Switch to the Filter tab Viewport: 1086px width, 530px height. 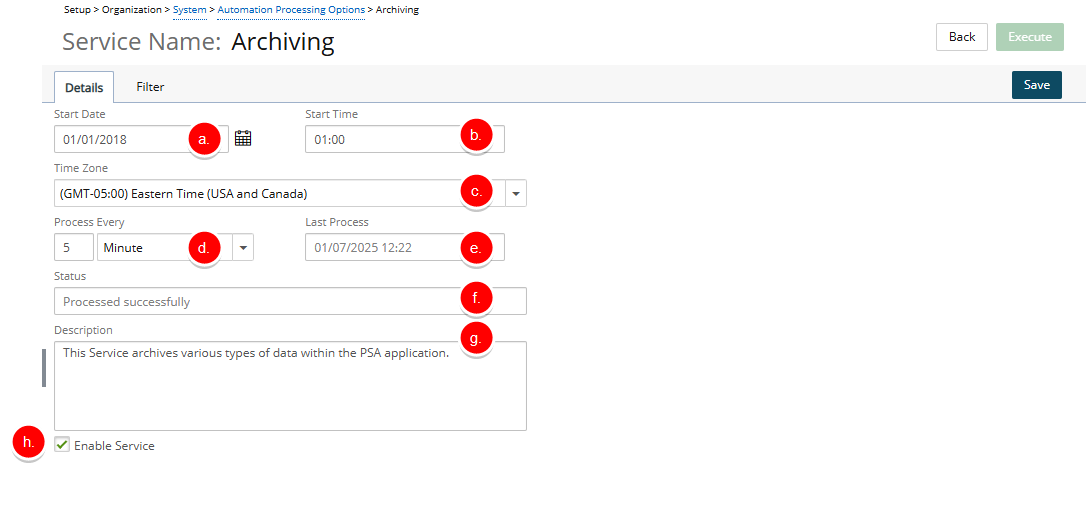(150, 87)
